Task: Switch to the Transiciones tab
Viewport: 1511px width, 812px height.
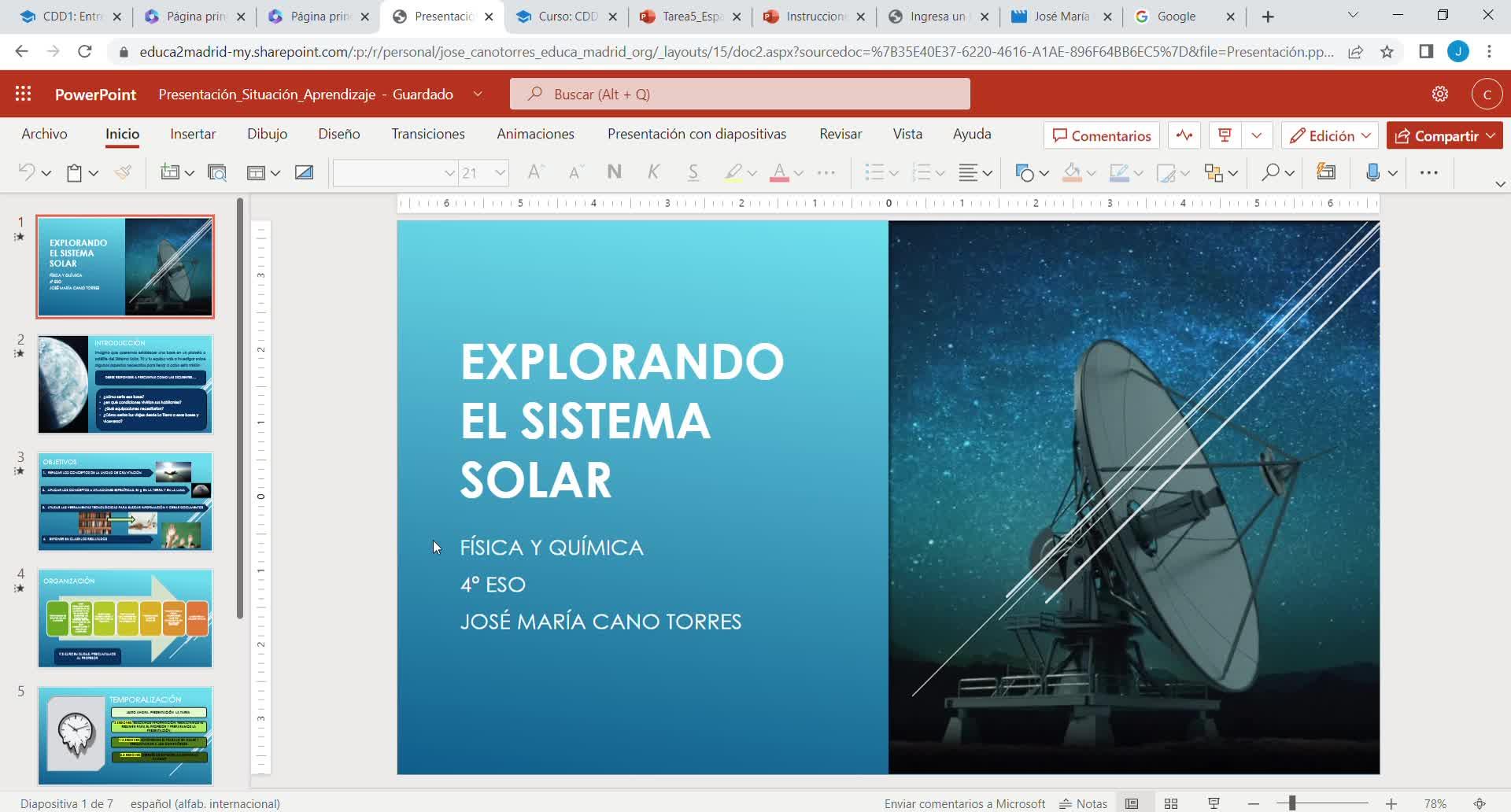Action: click(x=428, y=134)
